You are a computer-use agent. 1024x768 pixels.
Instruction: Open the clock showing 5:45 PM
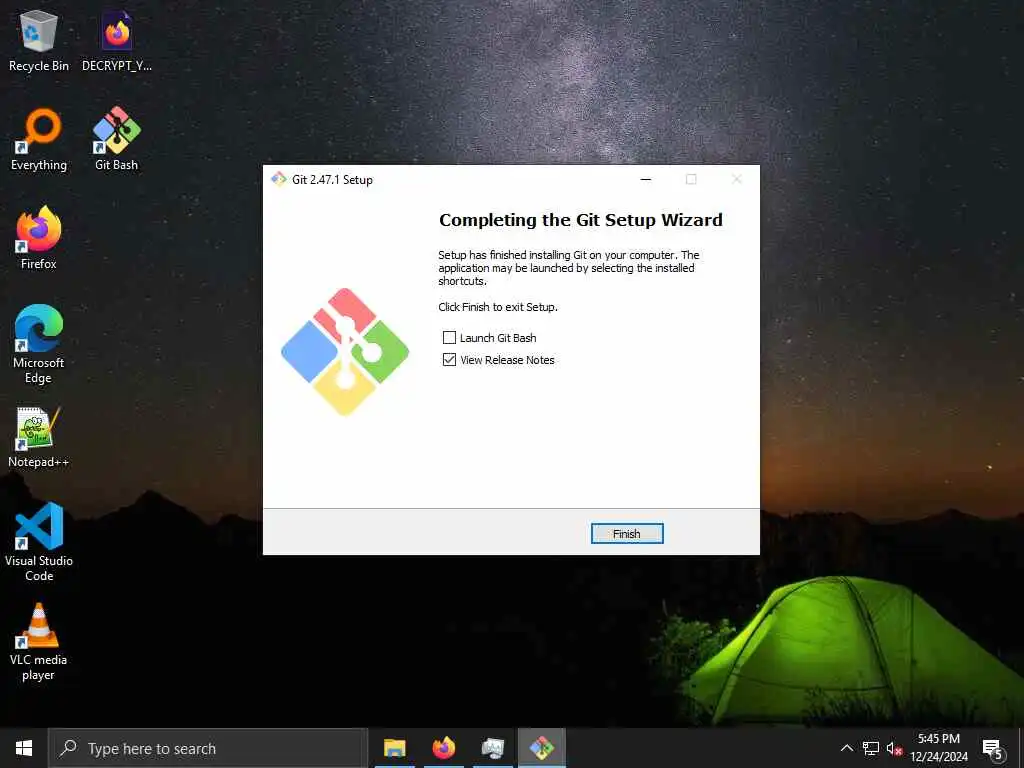[x=939, y=748]
